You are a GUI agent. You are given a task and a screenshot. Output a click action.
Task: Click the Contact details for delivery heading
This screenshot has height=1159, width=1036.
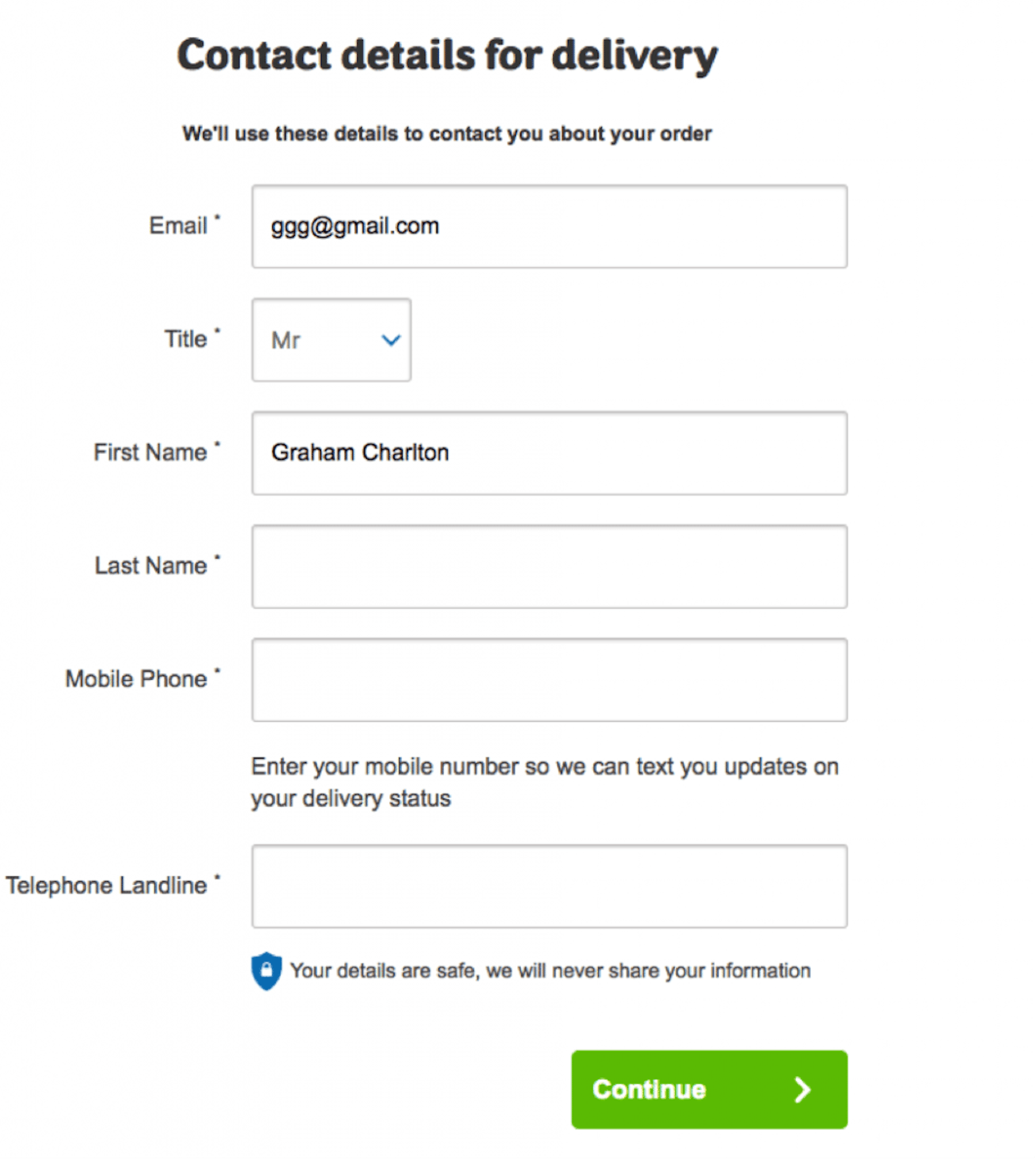coord(447,56)
